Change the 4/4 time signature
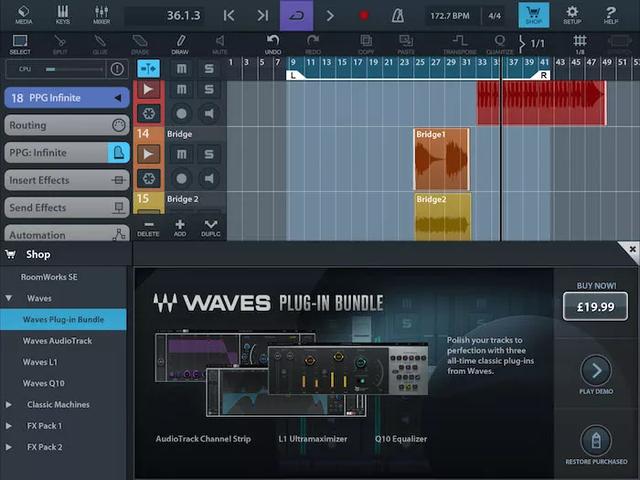Screen dimensions: 640x480 [x=494, y=16]
